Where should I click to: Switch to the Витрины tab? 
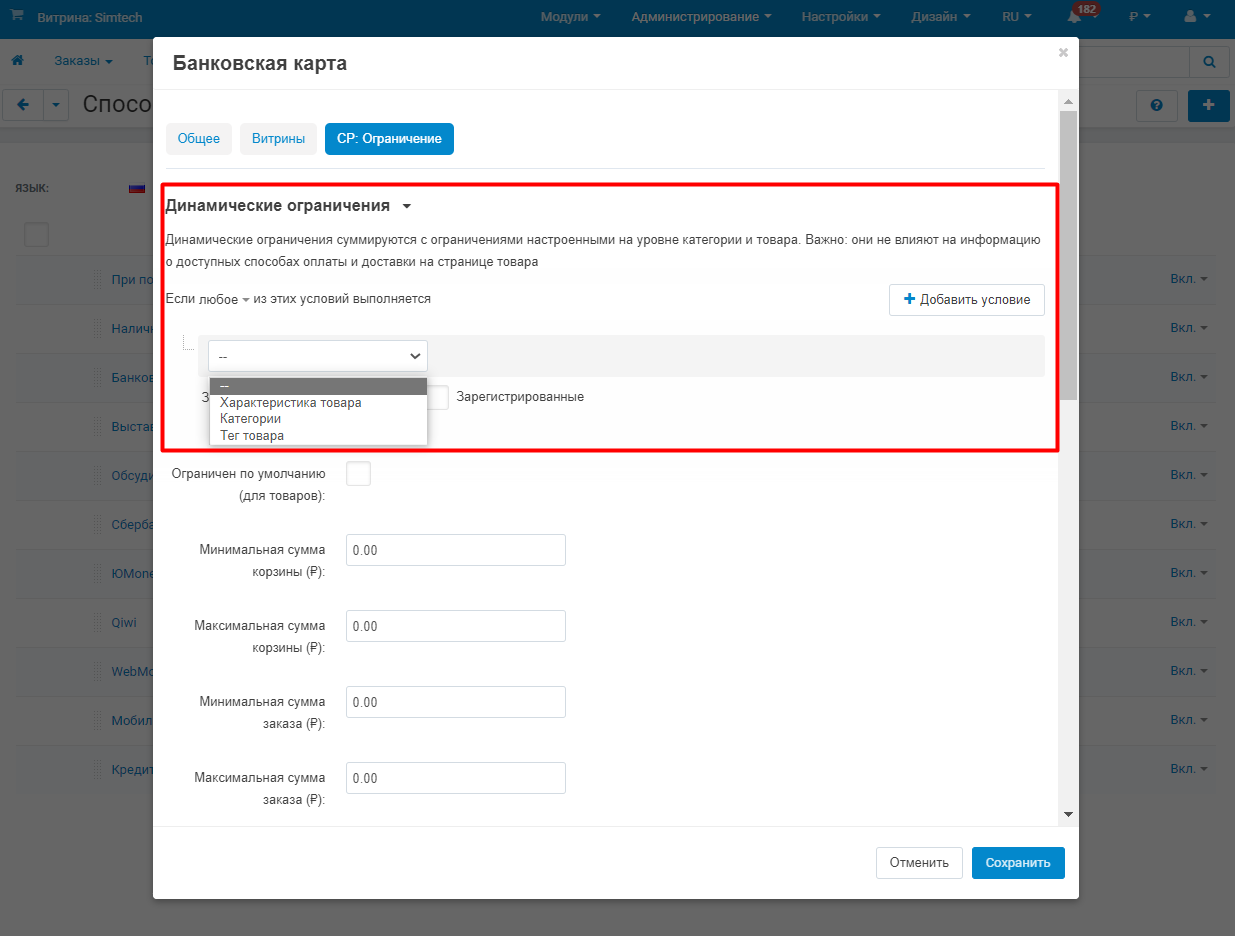coord(279,139)
